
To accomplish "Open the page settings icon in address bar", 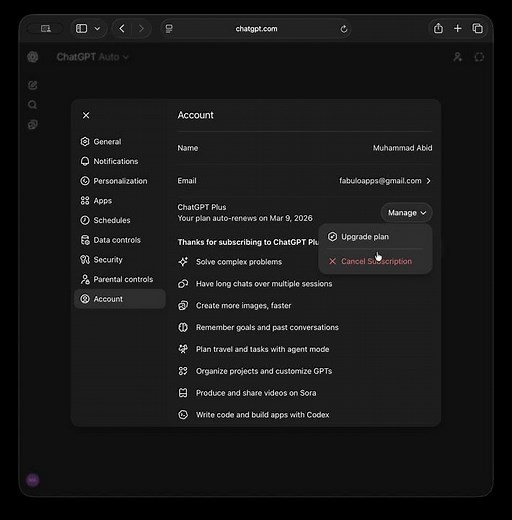I will [x=169, y=29].
